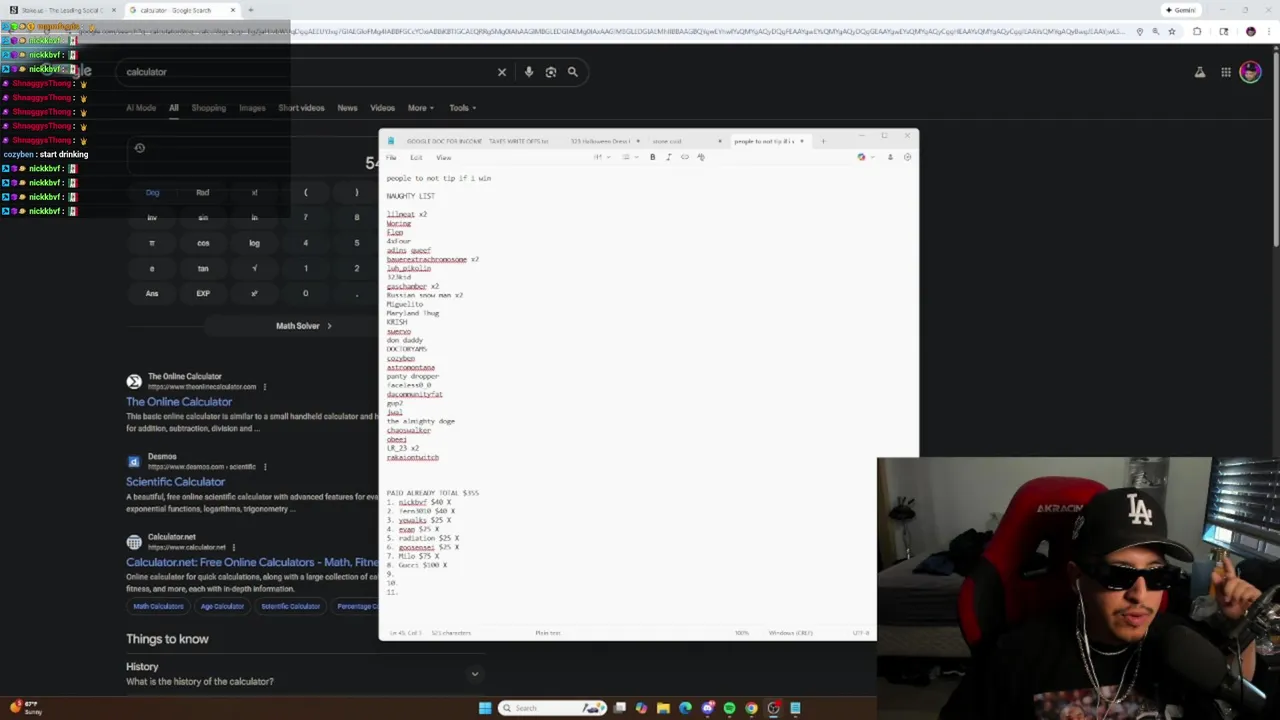Image resolution: width=1280 pixels, height=720 pixels.
Task: Toggle the Inv key on calculator
Action: tap(152, 217)
